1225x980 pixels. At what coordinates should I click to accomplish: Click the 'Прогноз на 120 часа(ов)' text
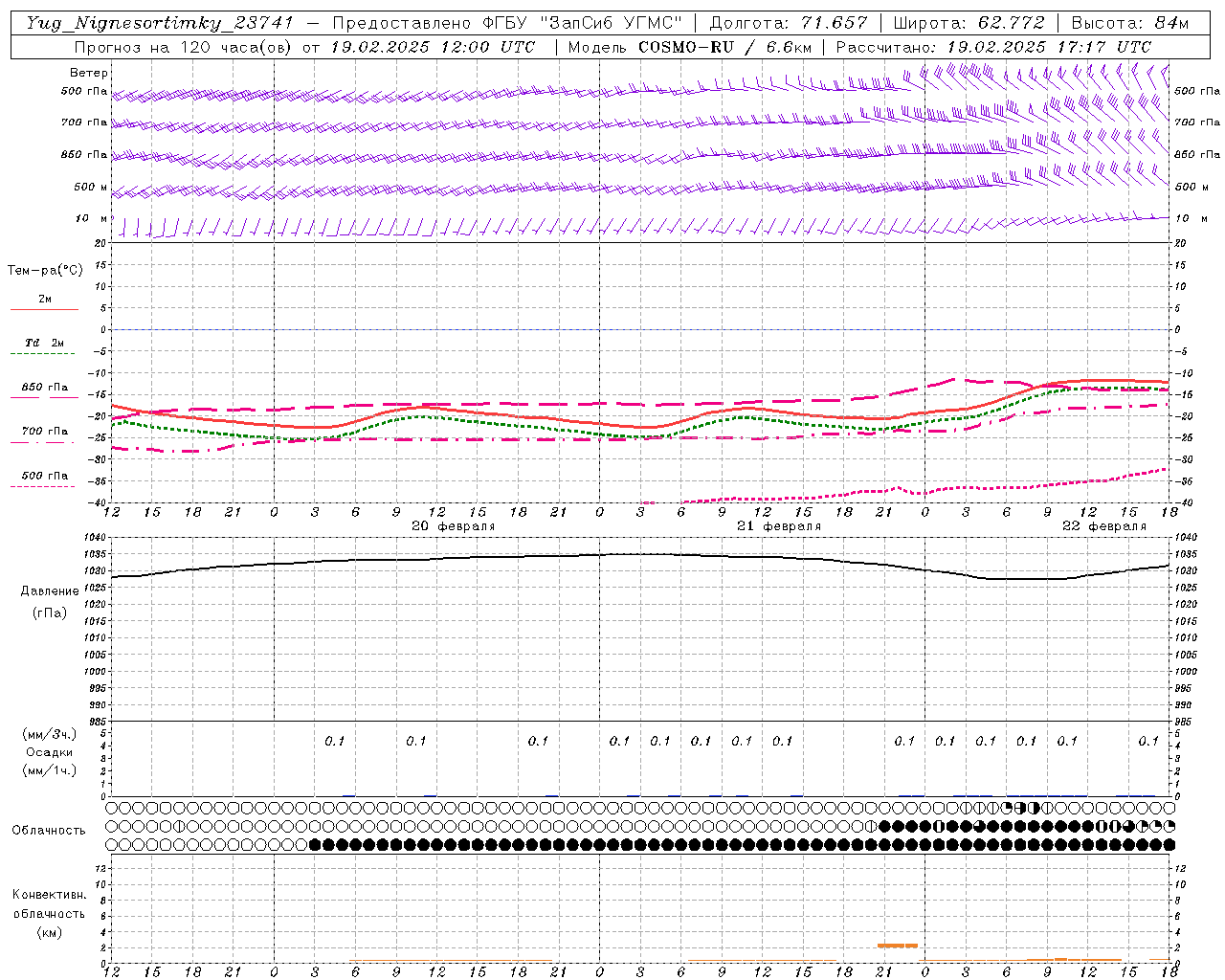[x=185, y=47]
